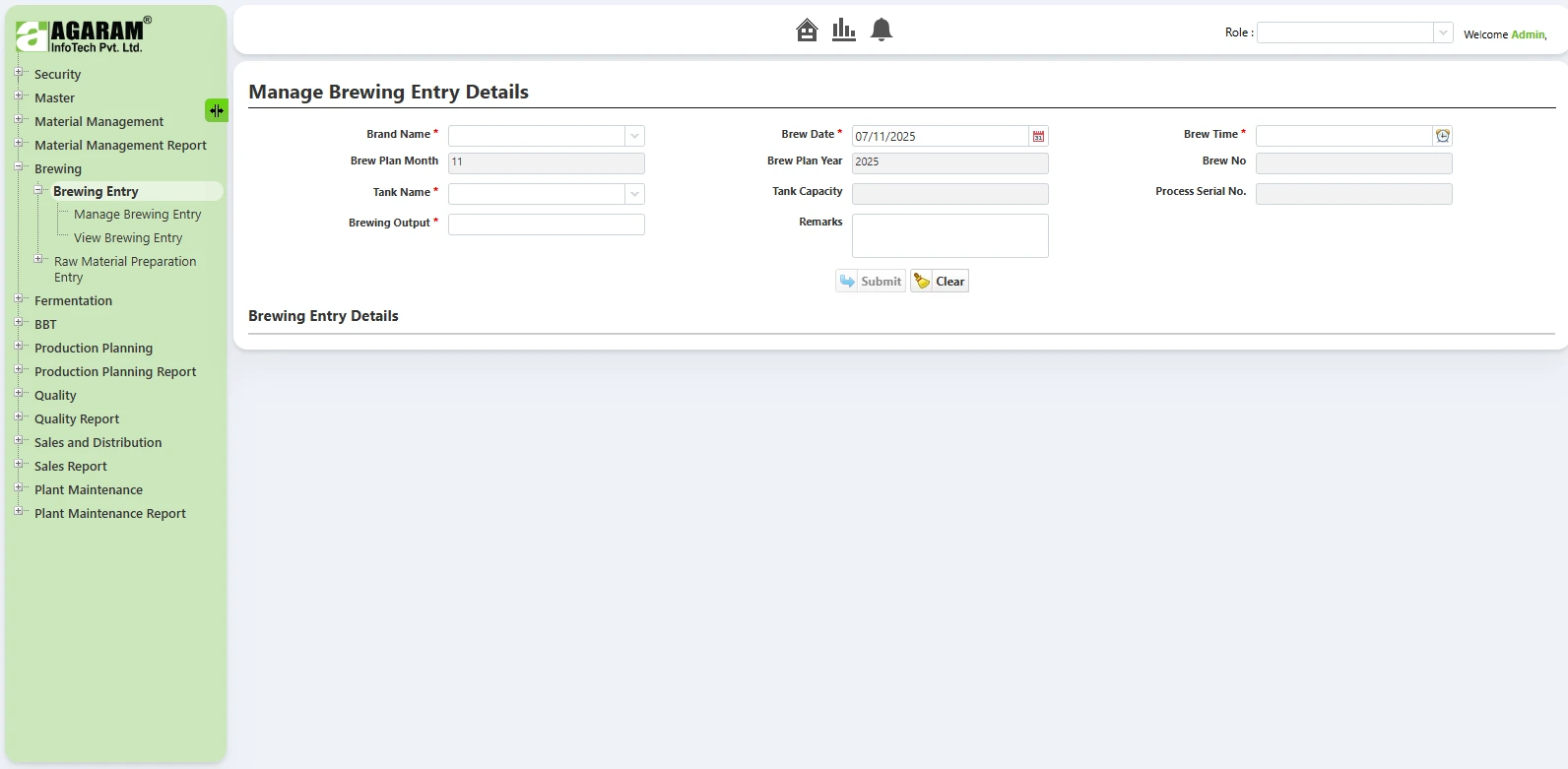1568x769 pixels.
Task: Open View Brewing Entry menu item
Action: click(128, 238)
